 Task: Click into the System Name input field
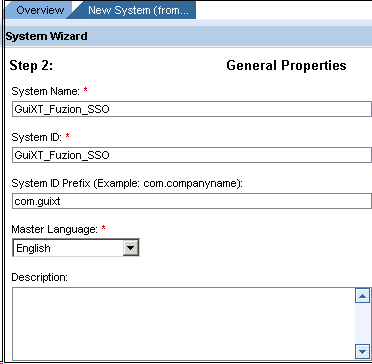click(x=192, y=109)
